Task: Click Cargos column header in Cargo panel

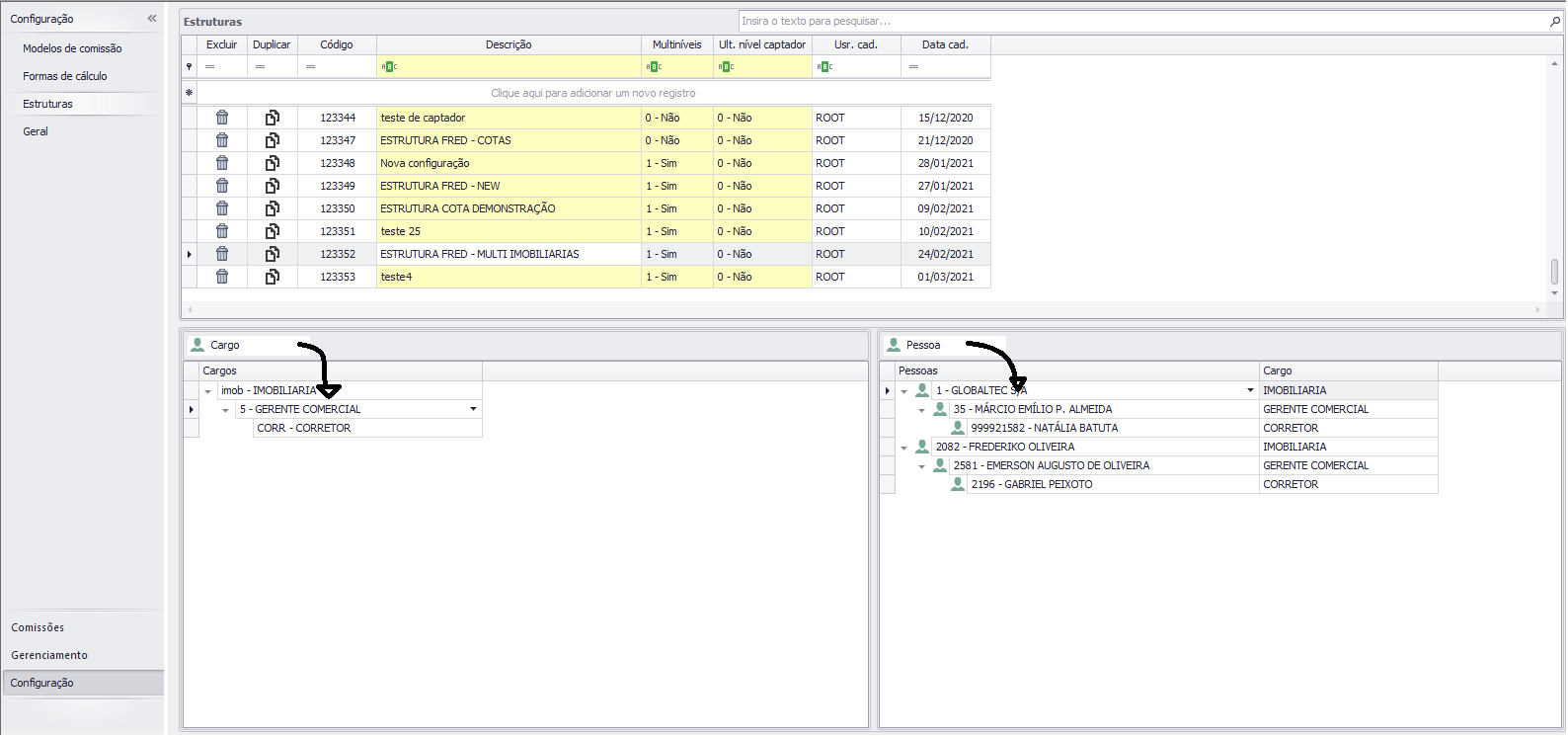Action: click(x=341, y=370)
